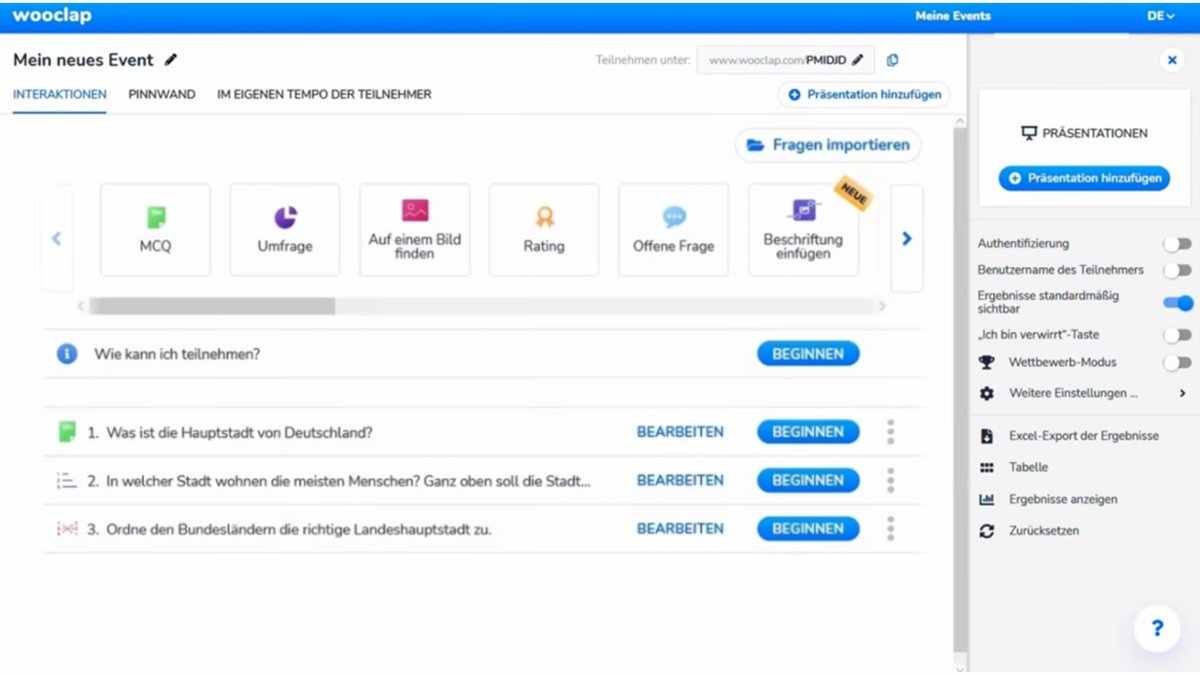This screenshot has height=675, width=1200.
Task: Enable the Wettbewerb-Modus switch
Action: [x=1177, y=363]
